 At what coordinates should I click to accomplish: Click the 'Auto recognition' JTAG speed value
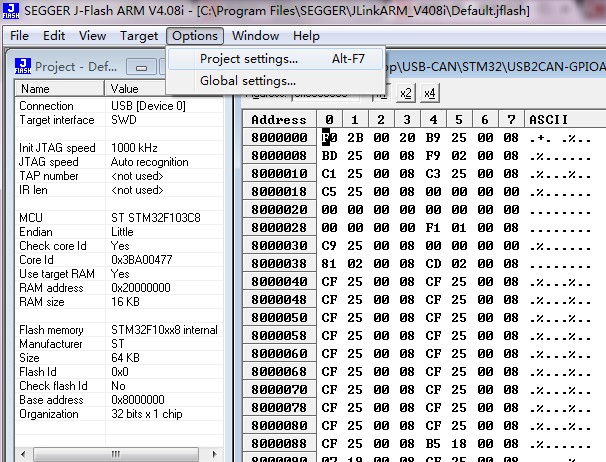point(150,162)
